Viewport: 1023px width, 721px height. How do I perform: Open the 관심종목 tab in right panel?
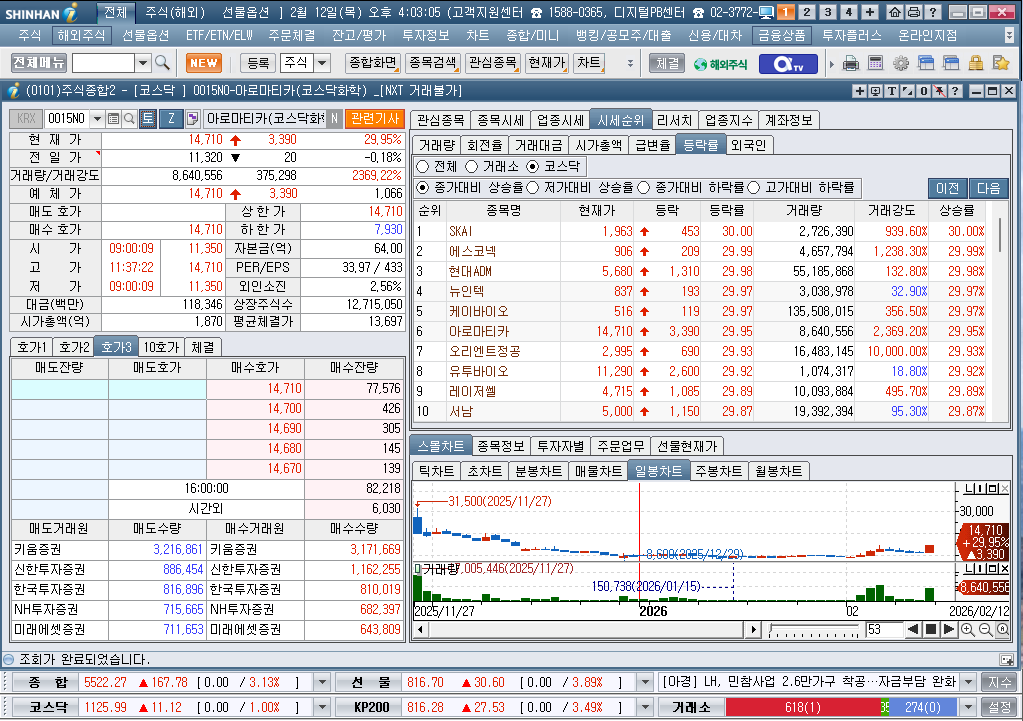pos(440,120)
